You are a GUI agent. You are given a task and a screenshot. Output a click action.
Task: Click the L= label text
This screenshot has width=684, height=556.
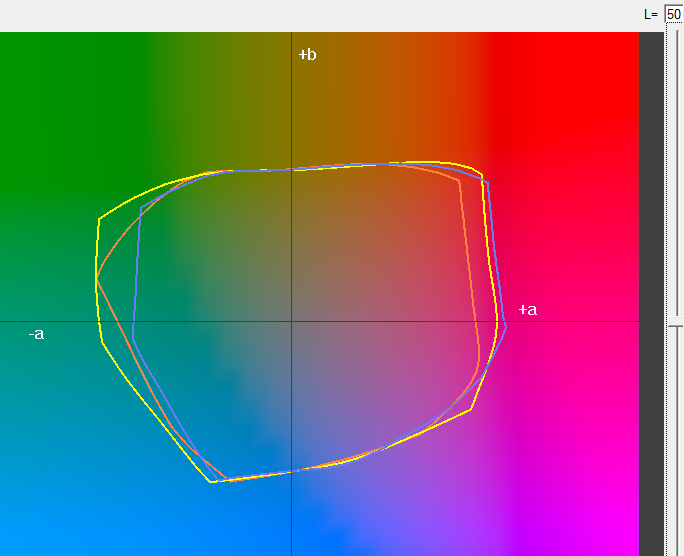pos(651,14)
